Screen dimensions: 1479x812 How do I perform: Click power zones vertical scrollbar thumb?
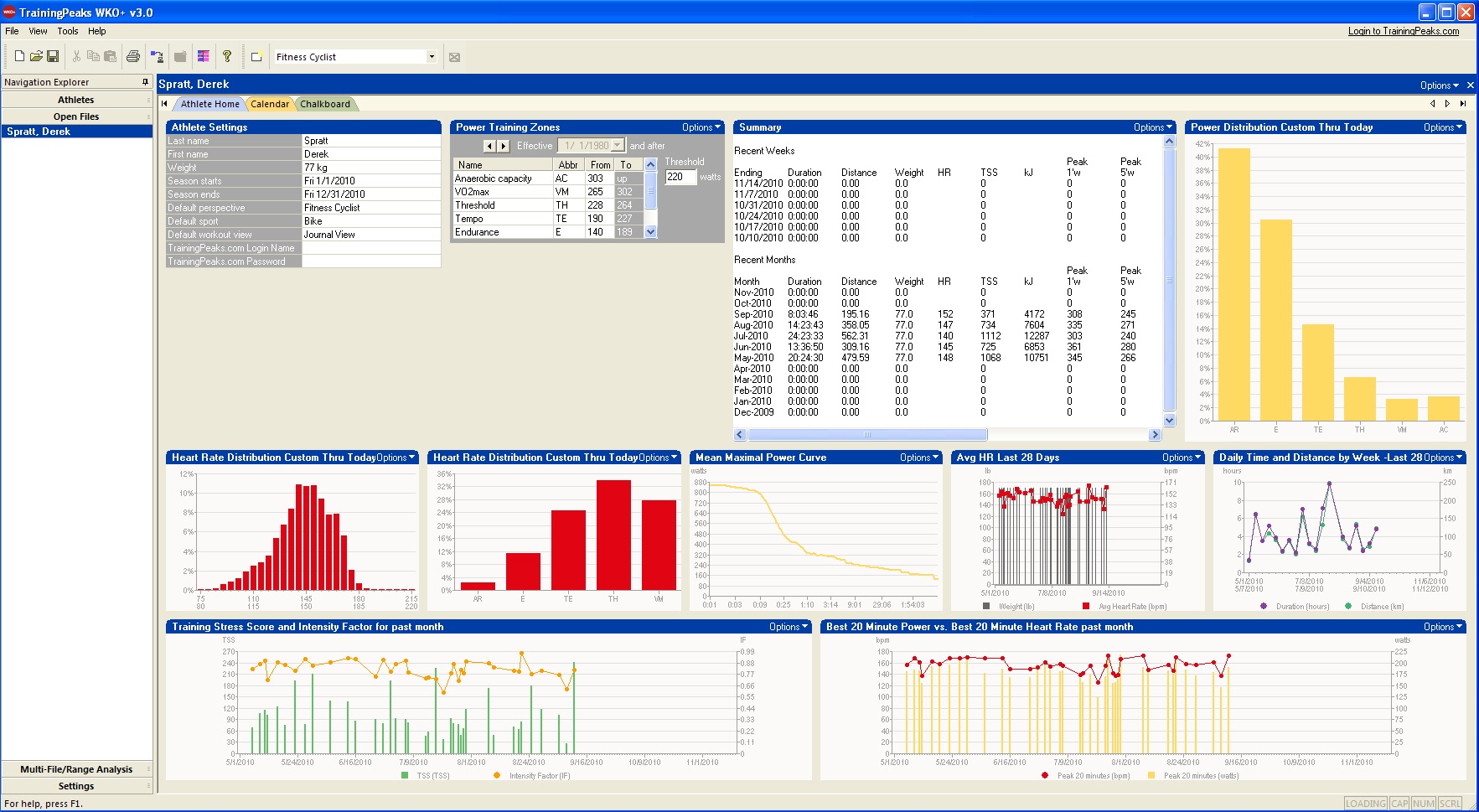coord(650,189)
